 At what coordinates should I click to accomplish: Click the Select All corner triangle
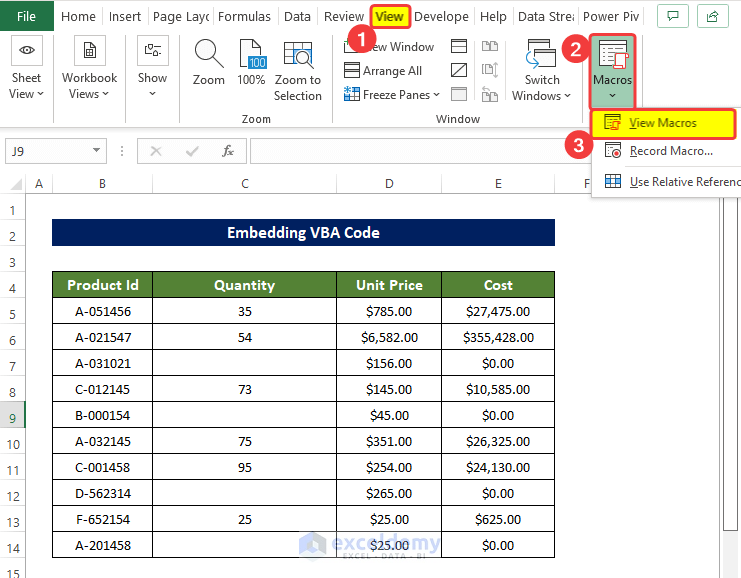click(16, 183)
